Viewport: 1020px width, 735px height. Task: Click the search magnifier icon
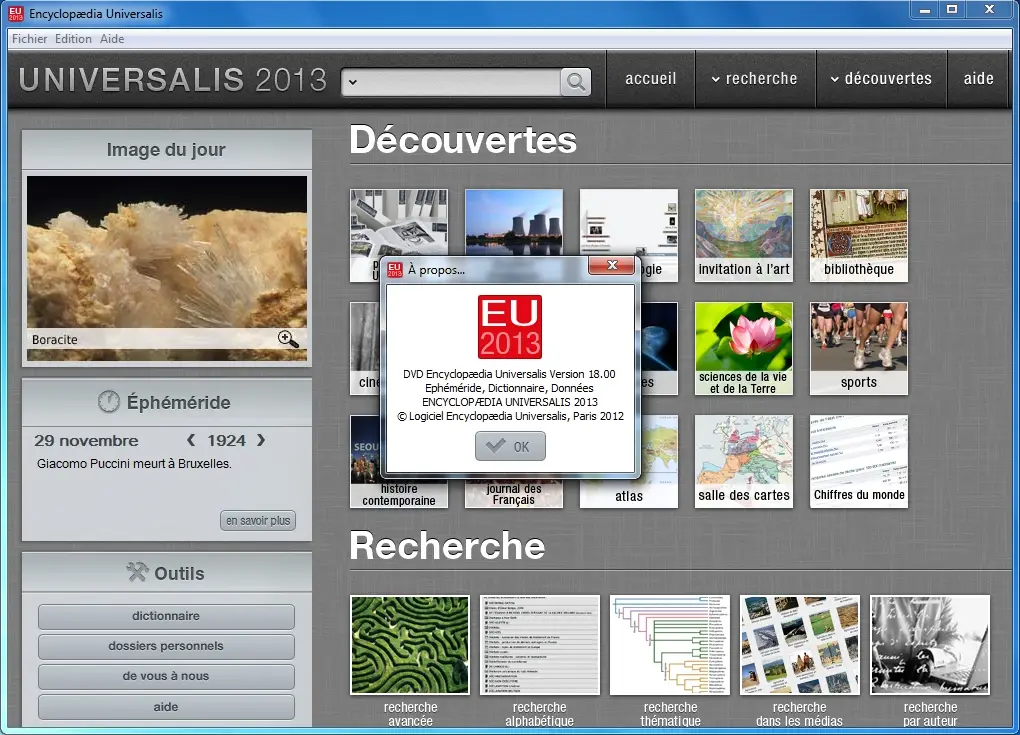[x=575, y=81]
